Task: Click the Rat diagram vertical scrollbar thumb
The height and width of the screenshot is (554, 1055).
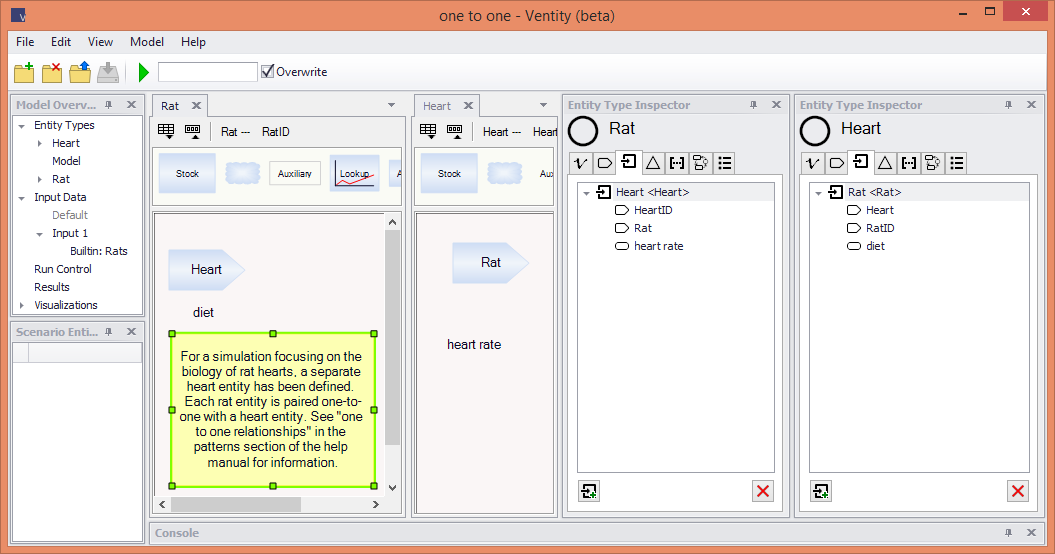Action: click(x=392, y=337)
